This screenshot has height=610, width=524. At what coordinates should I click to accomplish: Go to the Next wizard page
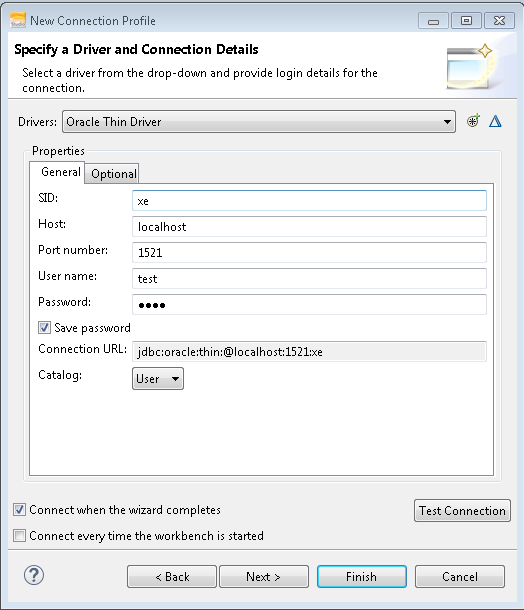tap(264, 577)
